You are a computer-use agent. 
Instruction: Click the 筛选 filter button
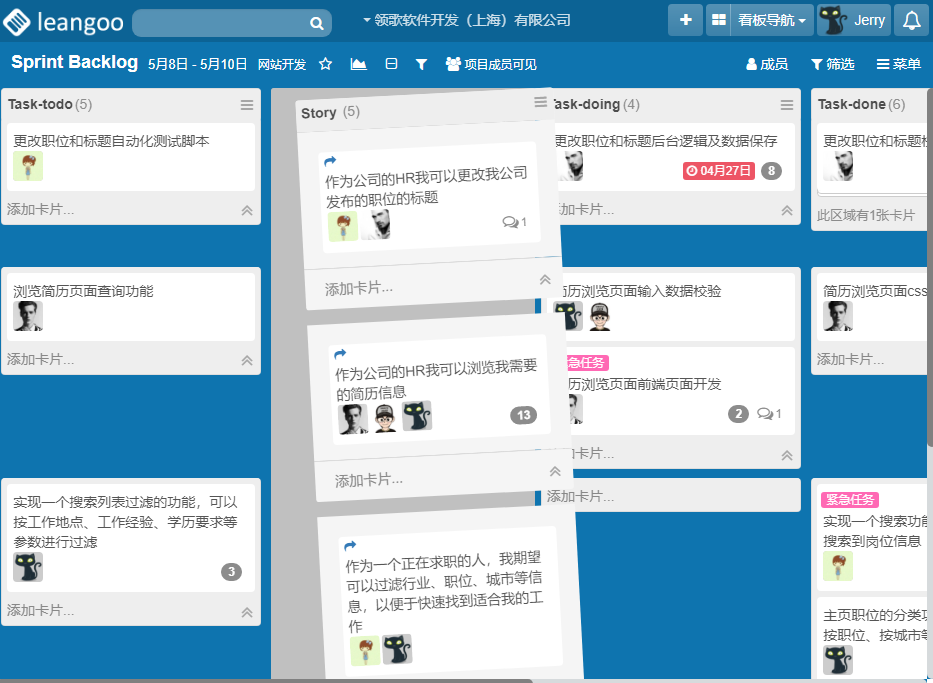pyautogui.click(x=832, y=64)
